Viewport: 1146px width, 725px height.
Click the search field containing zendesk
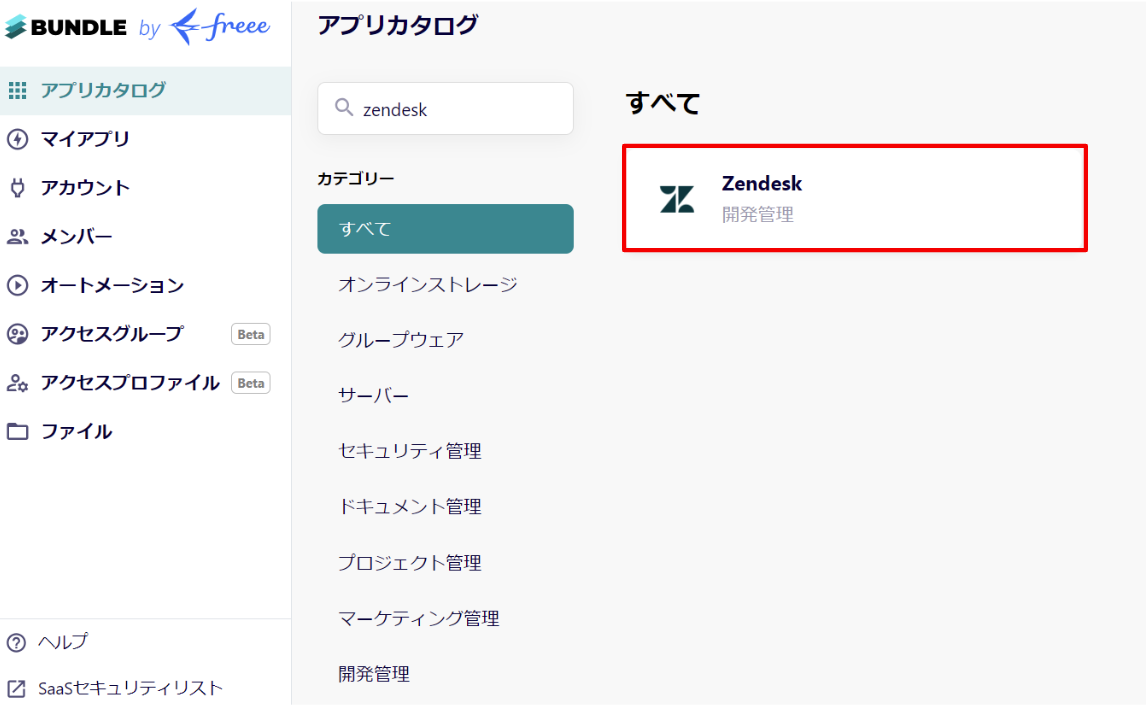455,109
